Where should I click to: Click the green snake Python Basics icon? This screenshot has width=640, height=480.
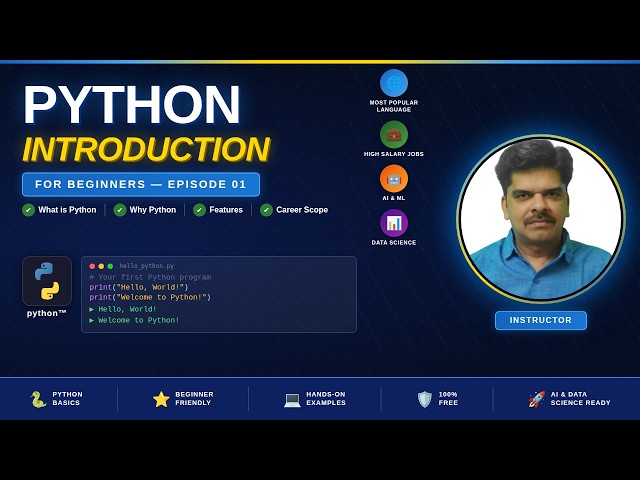coord(38,399)
